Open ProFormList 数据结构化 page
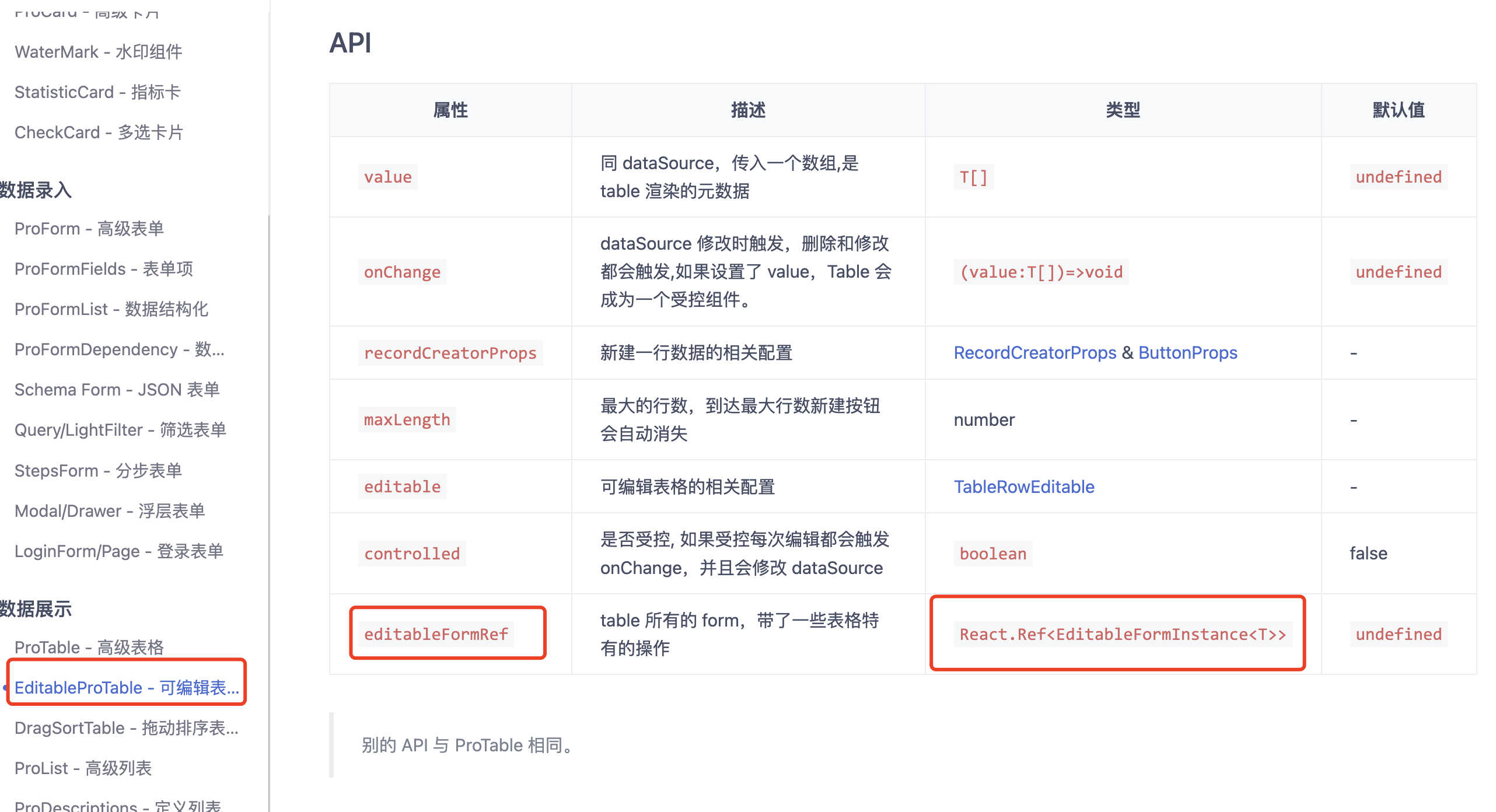The width and height of the screenshot is (1496, 812). (112, 309)
